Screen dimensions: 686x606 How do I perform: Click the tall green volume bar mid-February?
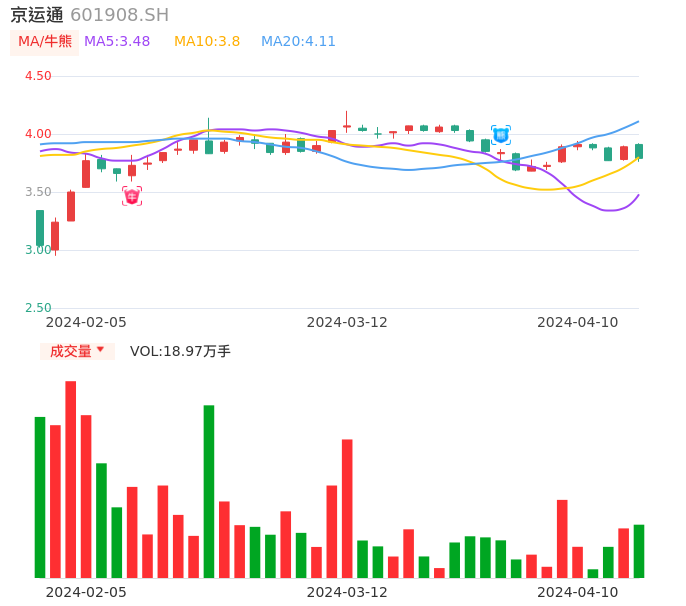[209, 491]
